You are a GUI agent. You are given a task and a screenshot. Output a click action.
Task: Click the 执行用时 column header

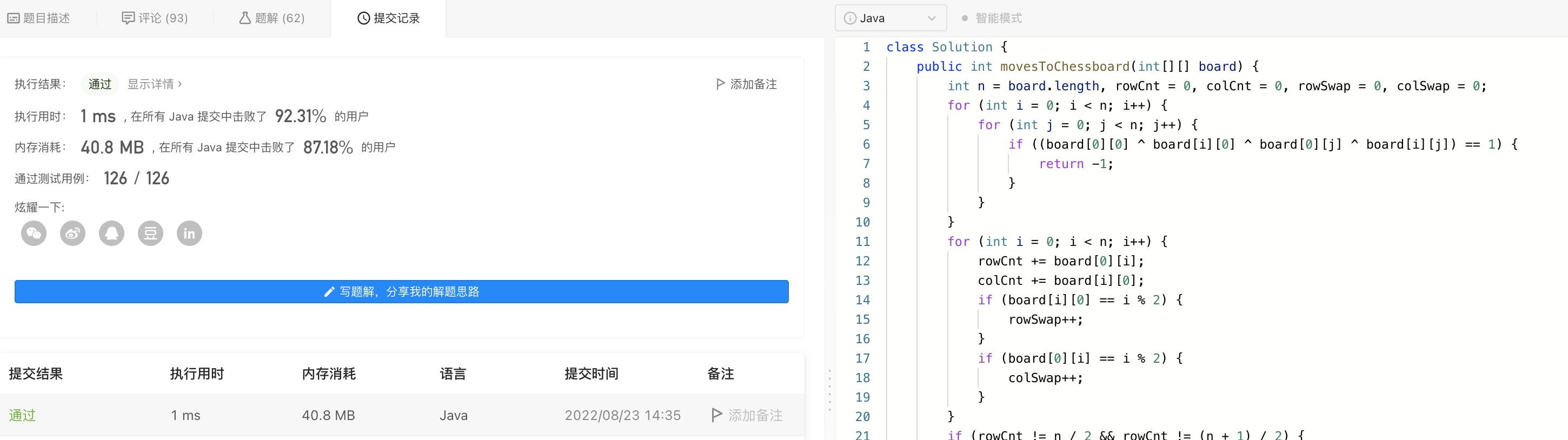197,374
